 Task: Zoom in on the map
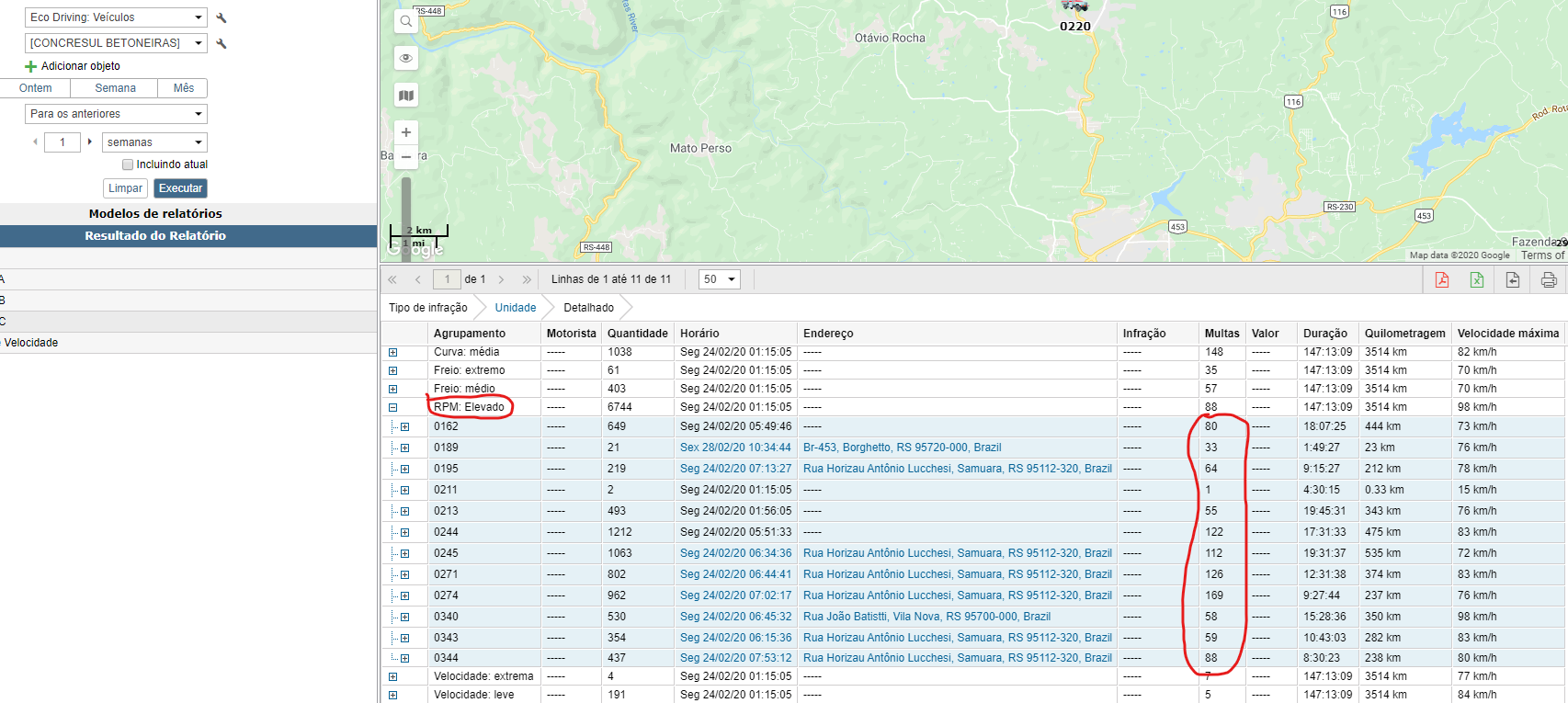click(x=406, y=132)
